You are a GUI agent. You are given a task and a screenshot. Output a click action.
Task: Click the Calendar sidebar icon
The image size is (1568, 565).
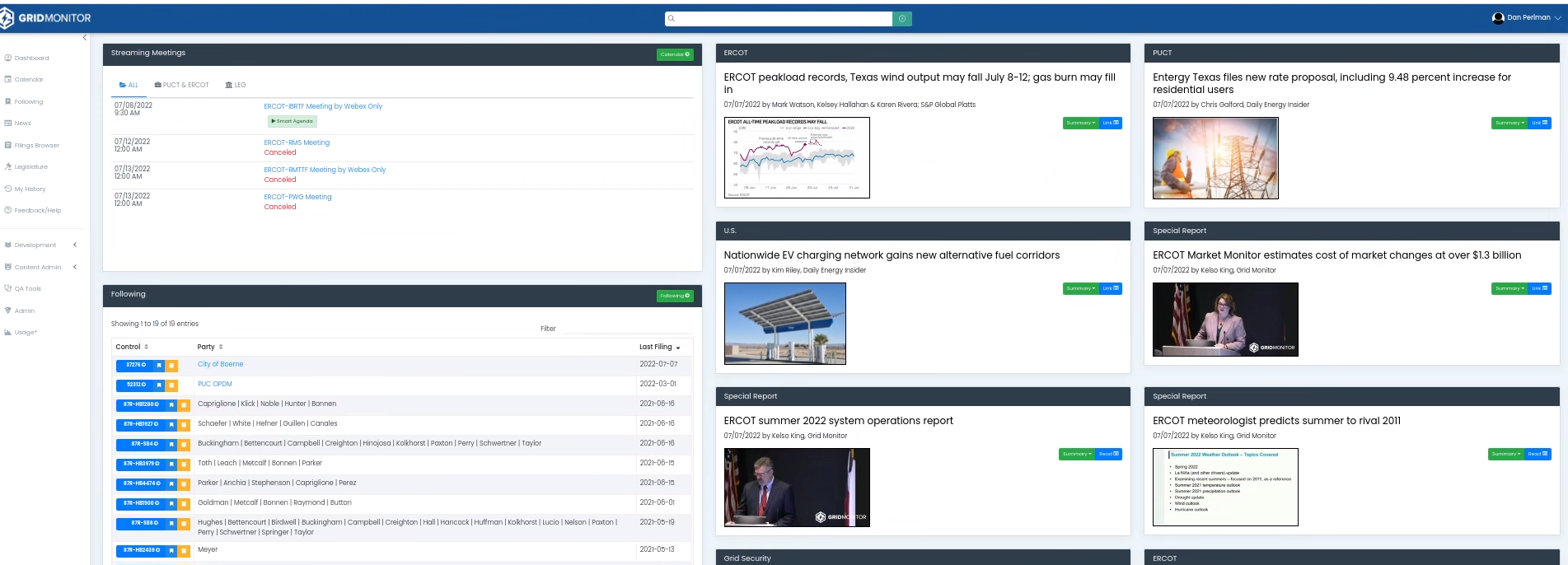[7, 80]
